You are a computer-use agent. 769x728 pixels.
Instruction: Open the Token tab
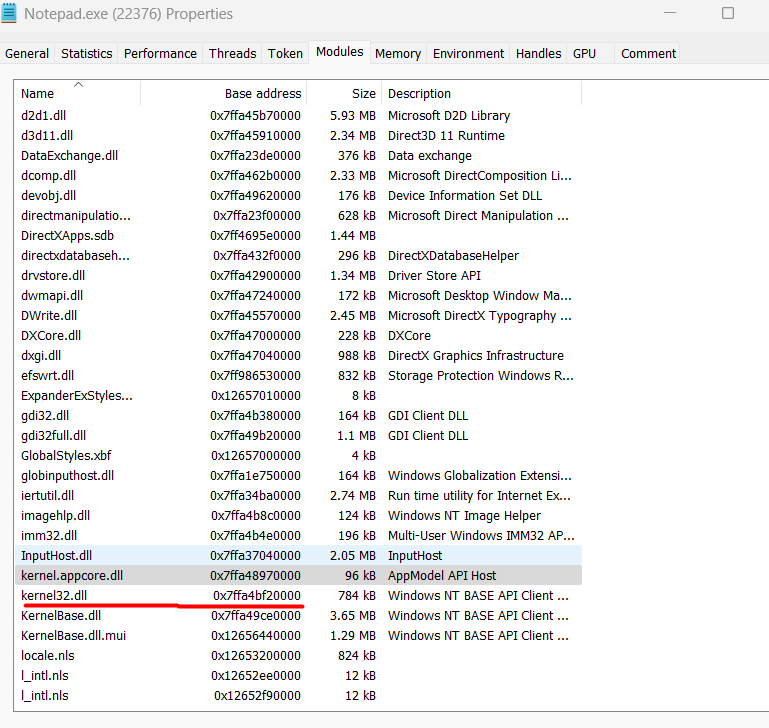tap(285, 53)
